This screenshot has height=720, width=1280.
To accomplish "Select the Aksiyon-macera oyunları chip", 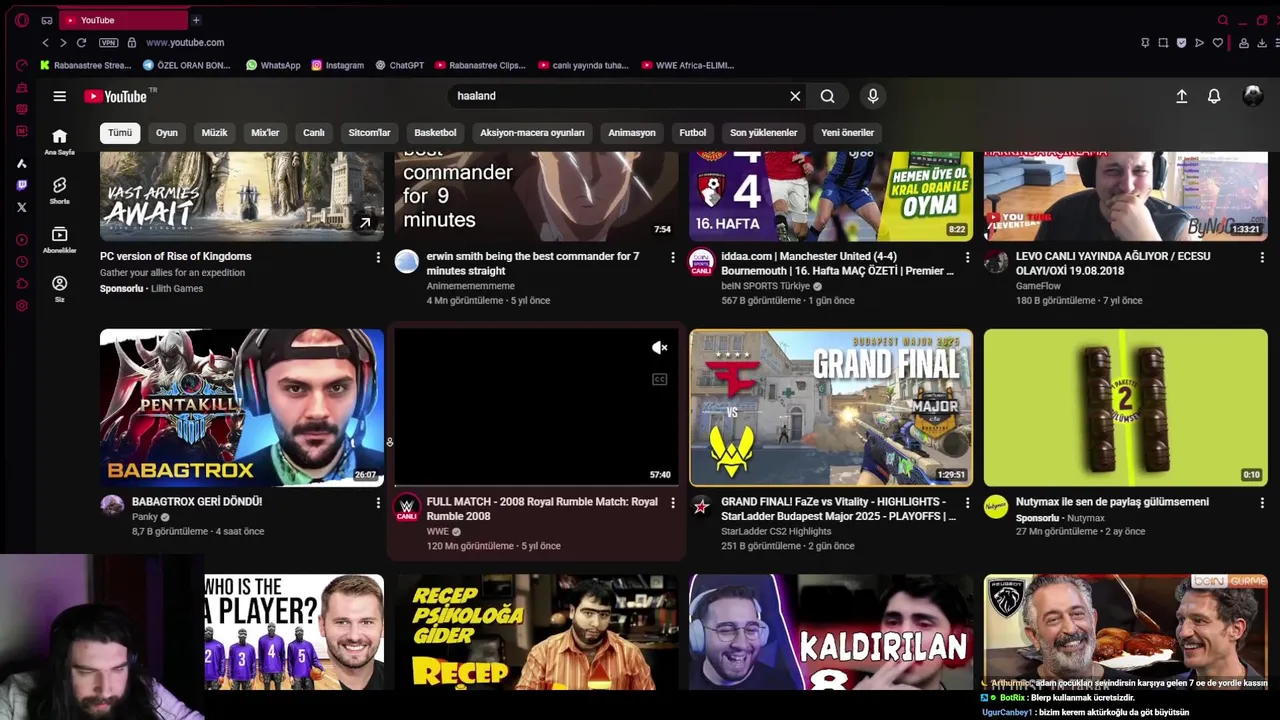I will [x=532, y=132].
